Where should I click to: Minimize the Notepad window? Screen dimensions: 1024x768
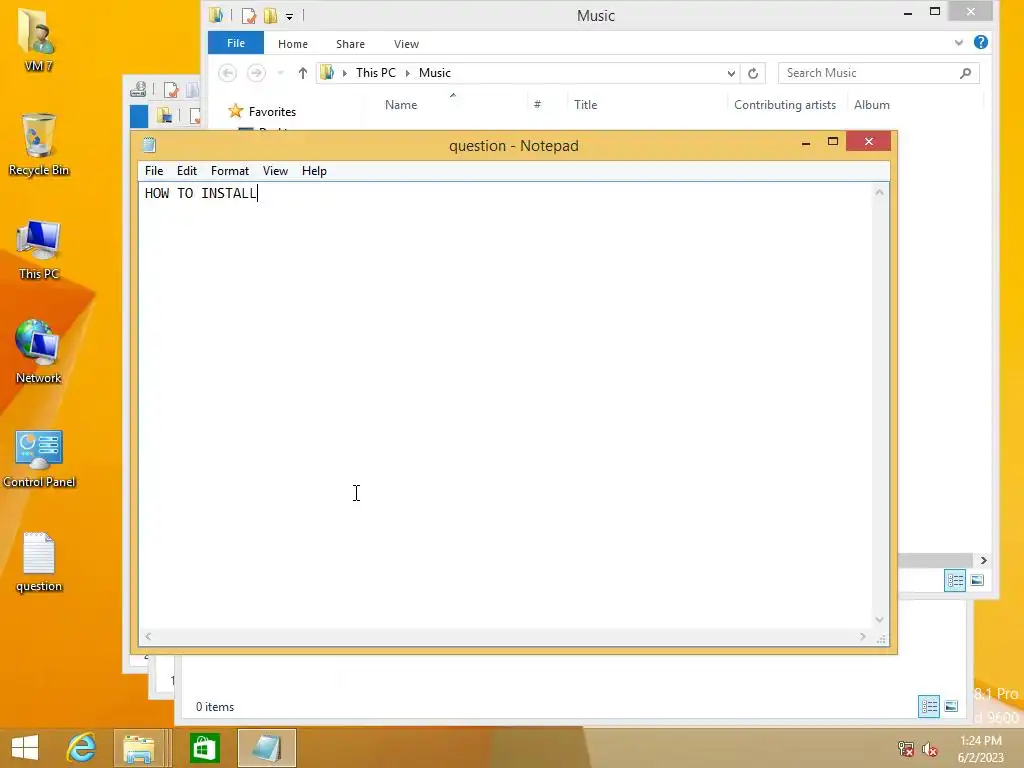[x=806, y=142]
